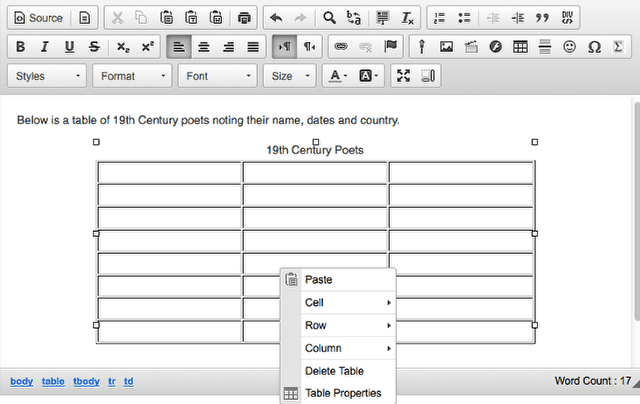Center align the text
The width and height of the screenshot is (640, 404).
click(x=204, y=47)
